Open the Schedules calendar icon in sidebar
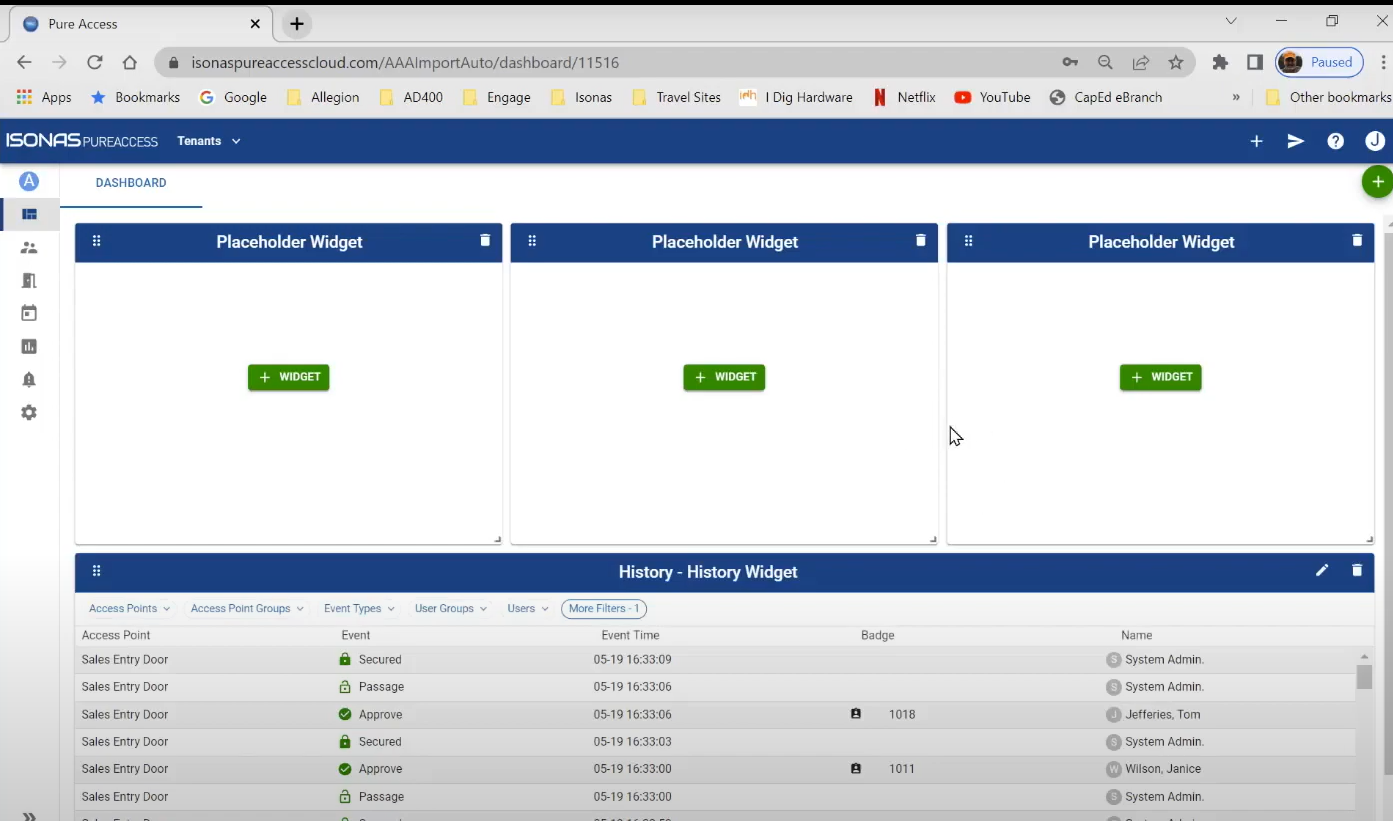This screenshot has height=821, width=1393. [x=29, y=313]
